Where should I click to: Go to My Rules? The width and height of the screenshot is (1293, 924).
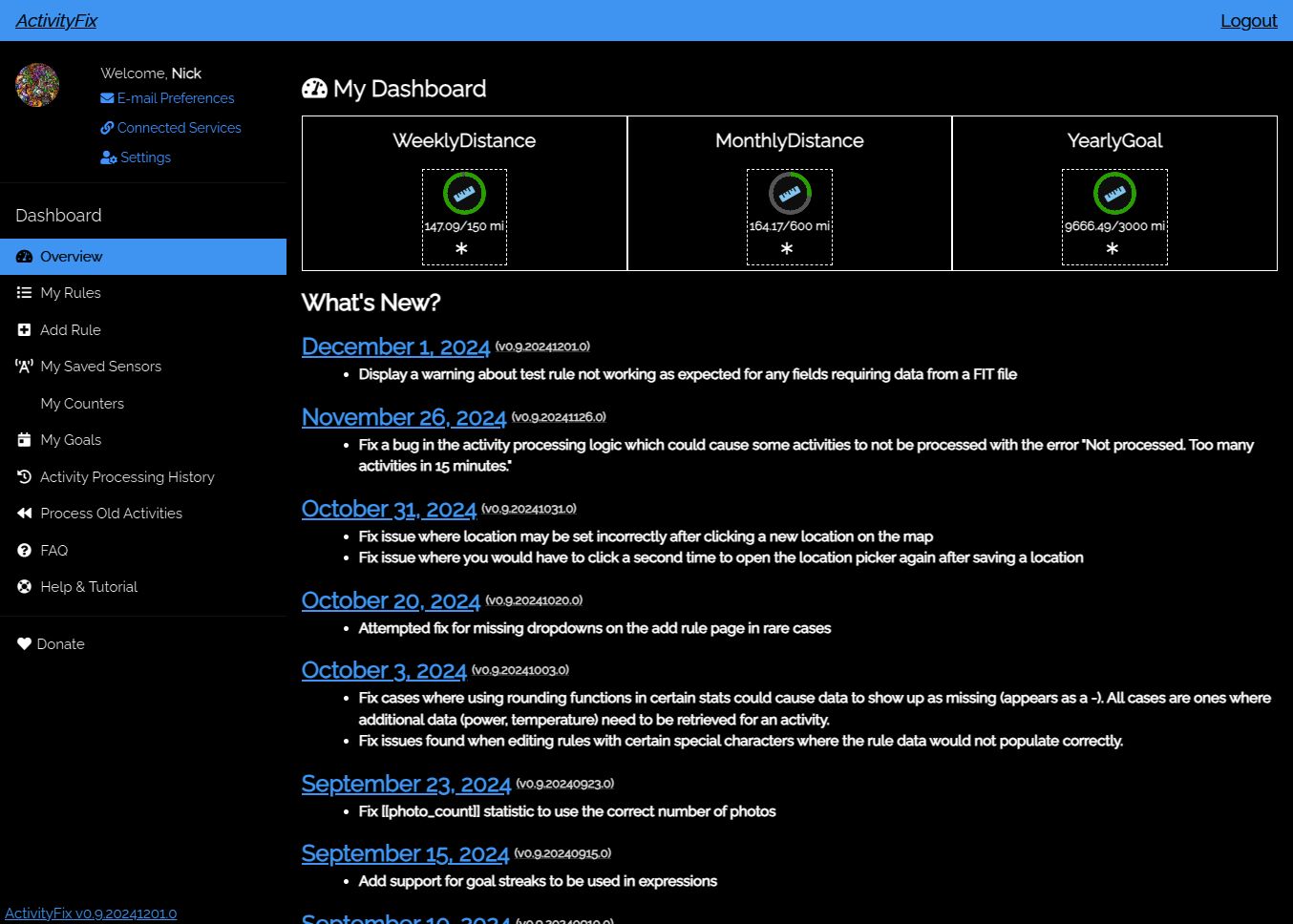click(71, 292)
